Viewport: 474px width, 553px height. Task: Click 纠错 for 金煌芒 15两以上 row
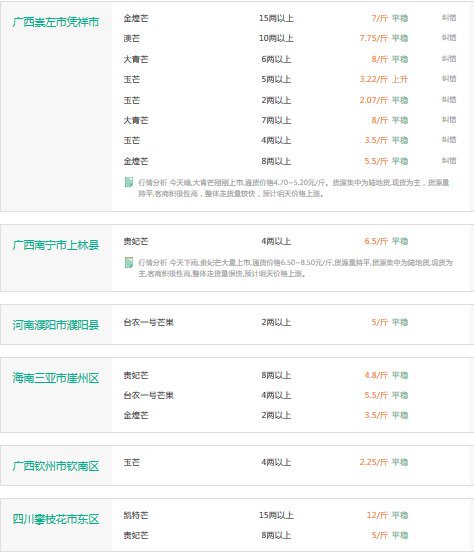(x=449, y=18)
